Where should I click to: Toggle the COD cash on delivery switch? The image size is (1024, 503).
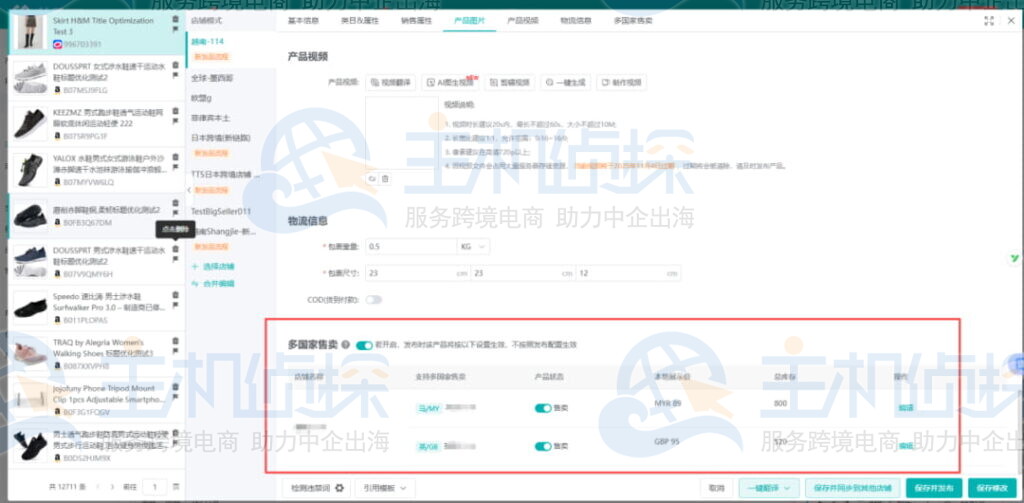point(374,299)
